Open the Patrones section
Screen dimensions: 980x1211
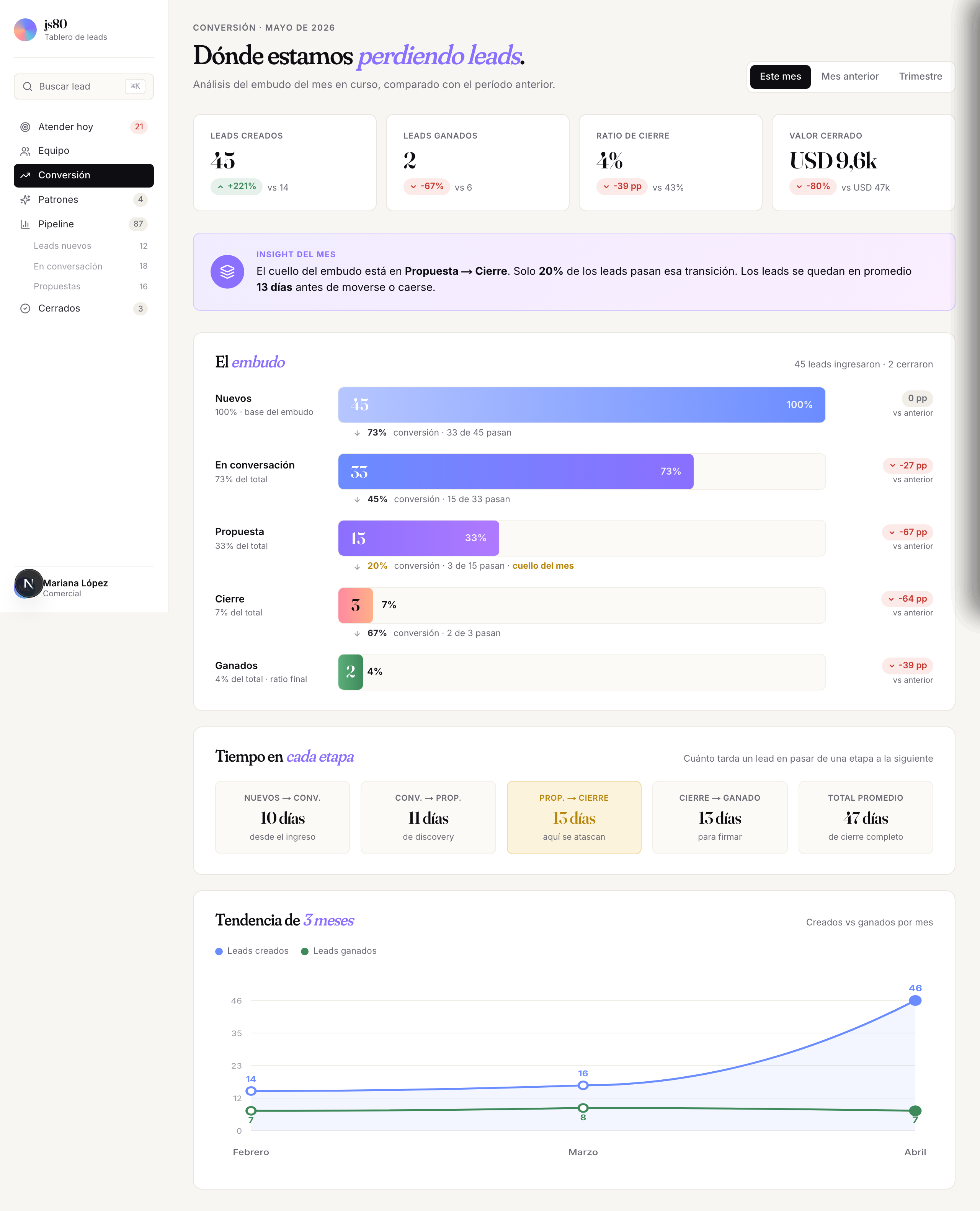pos(83,200)
